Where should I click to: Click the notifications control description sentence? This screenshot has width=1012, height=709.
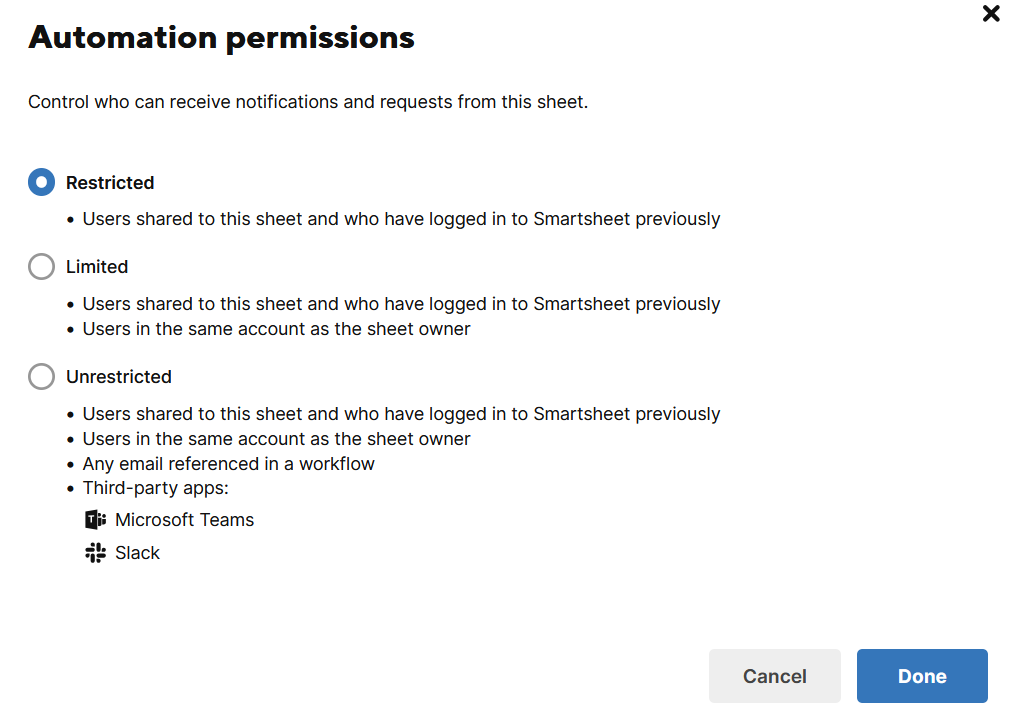click(x=308, y=102)
